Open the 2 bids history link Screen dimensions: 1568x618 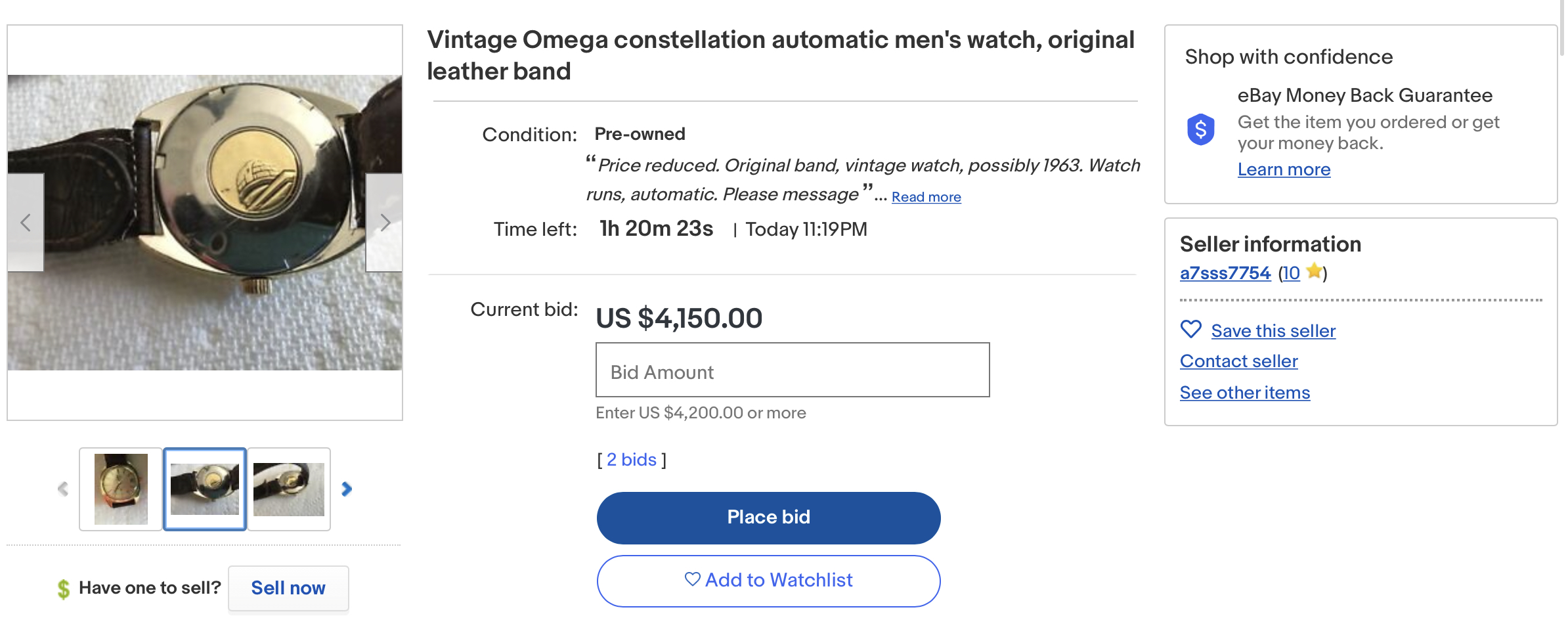631,460
